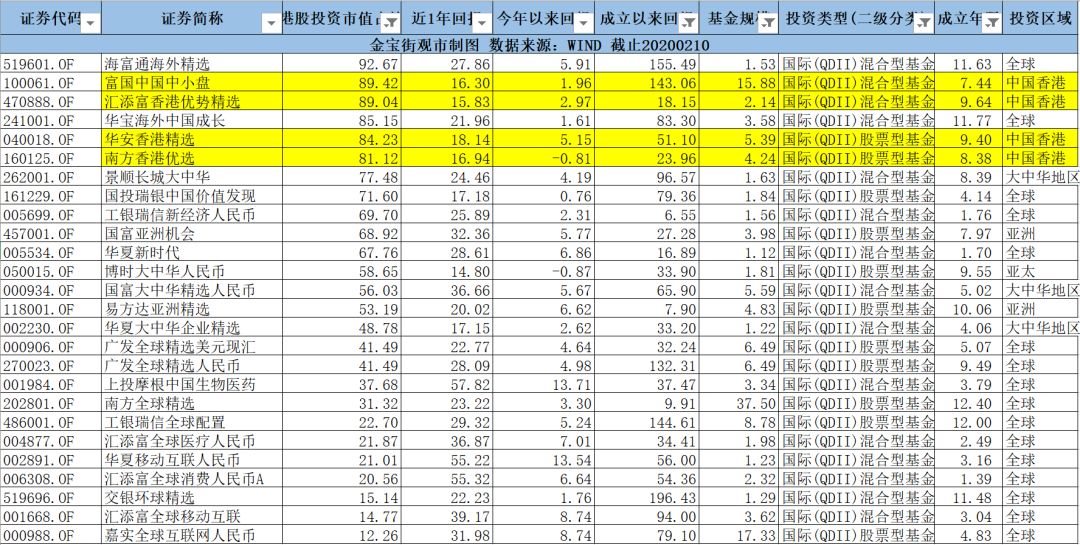The image size is (1080, 545).
Task: Select fund code 001984.OF
Action: click(x=50, y=384)
